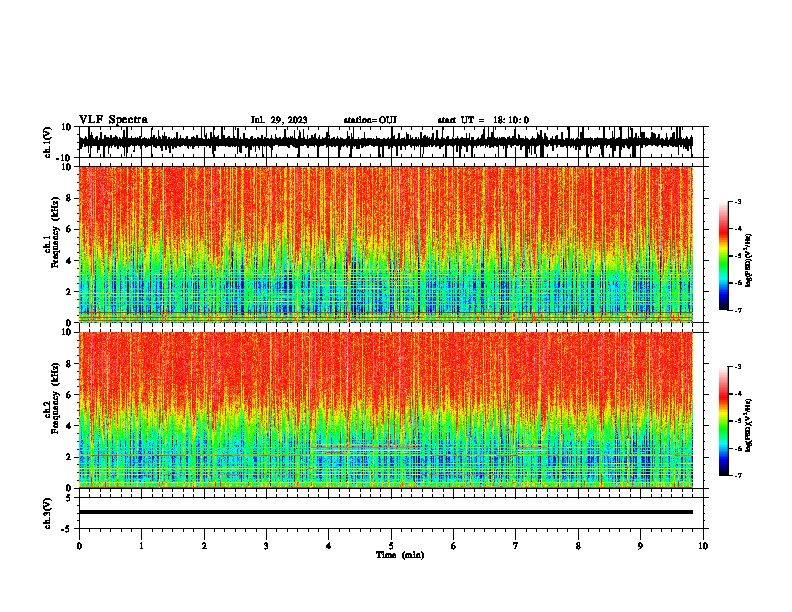792x612 pixels.
Task: Click the time axis tick label '5'
Action: point(391,546)
